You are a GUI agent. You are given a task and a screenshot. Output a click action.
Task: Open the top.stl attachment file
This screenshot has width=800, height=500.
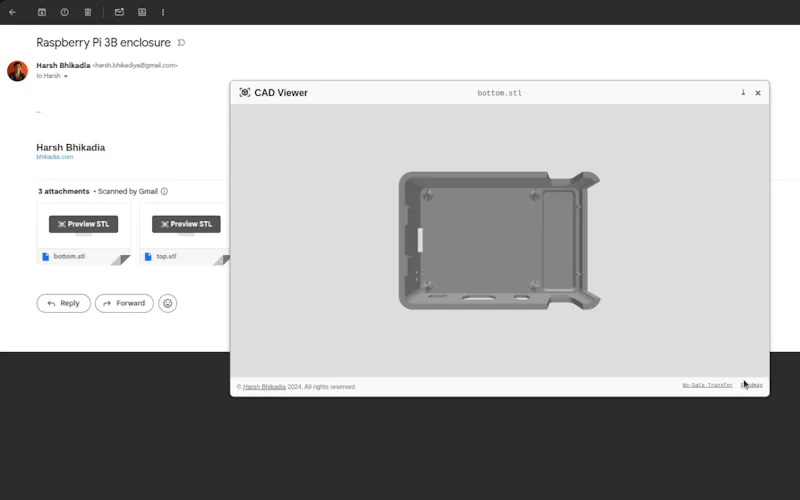[166, 256]
